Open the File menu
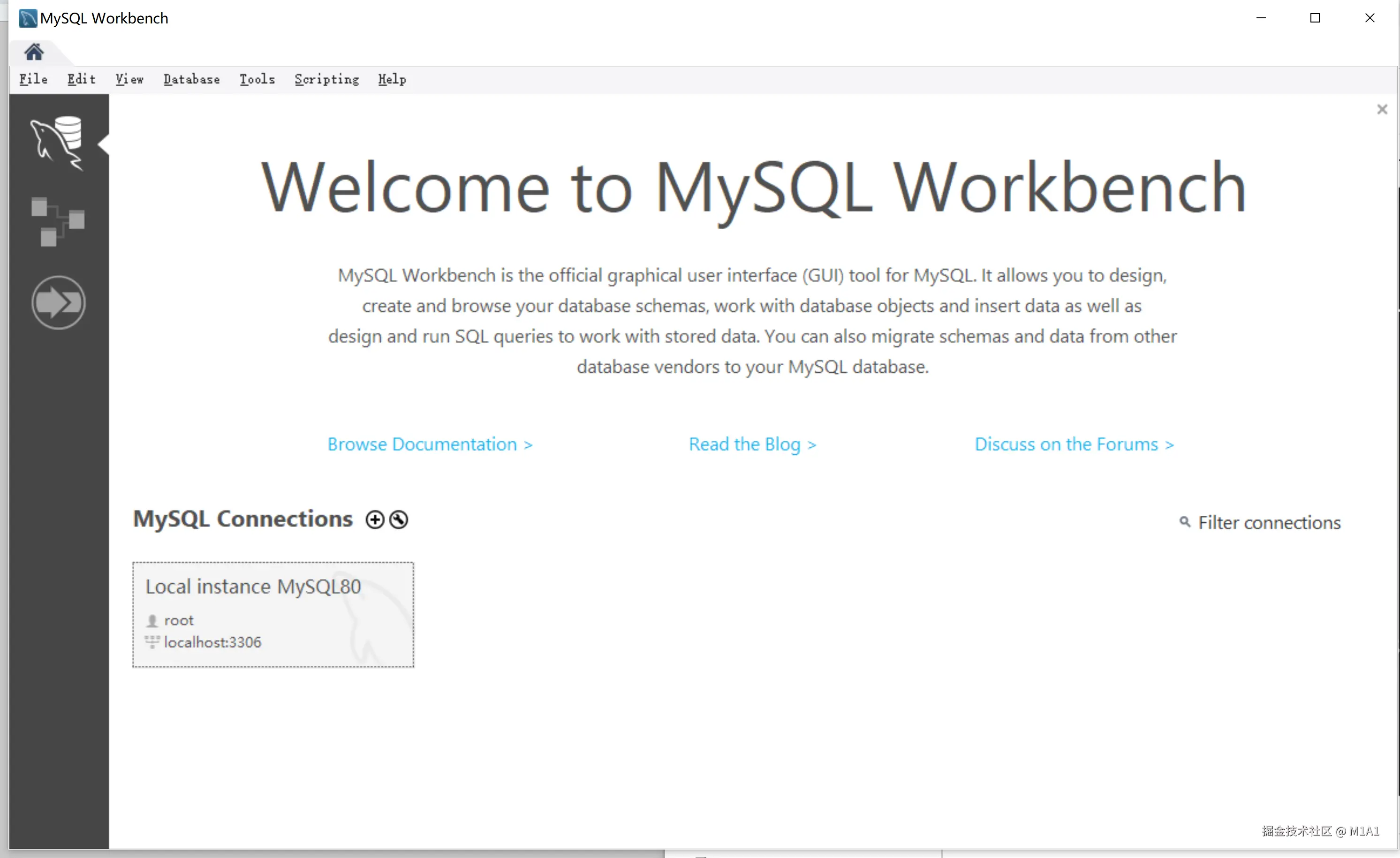1400x858 pixels. click(33, 80)
